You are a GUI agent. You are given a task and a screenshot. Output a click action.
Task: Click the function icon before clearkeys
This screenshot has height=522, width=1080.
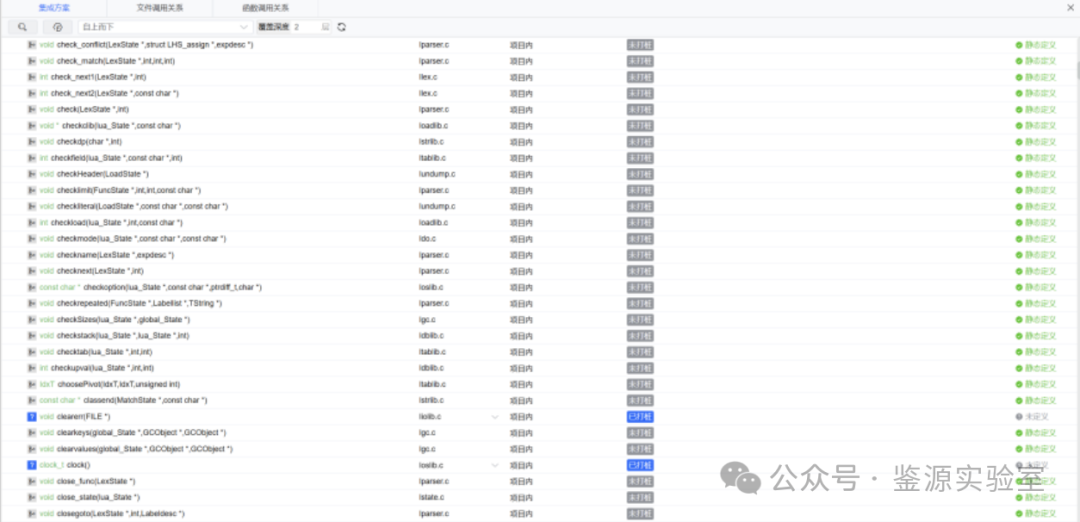[32, 432]
